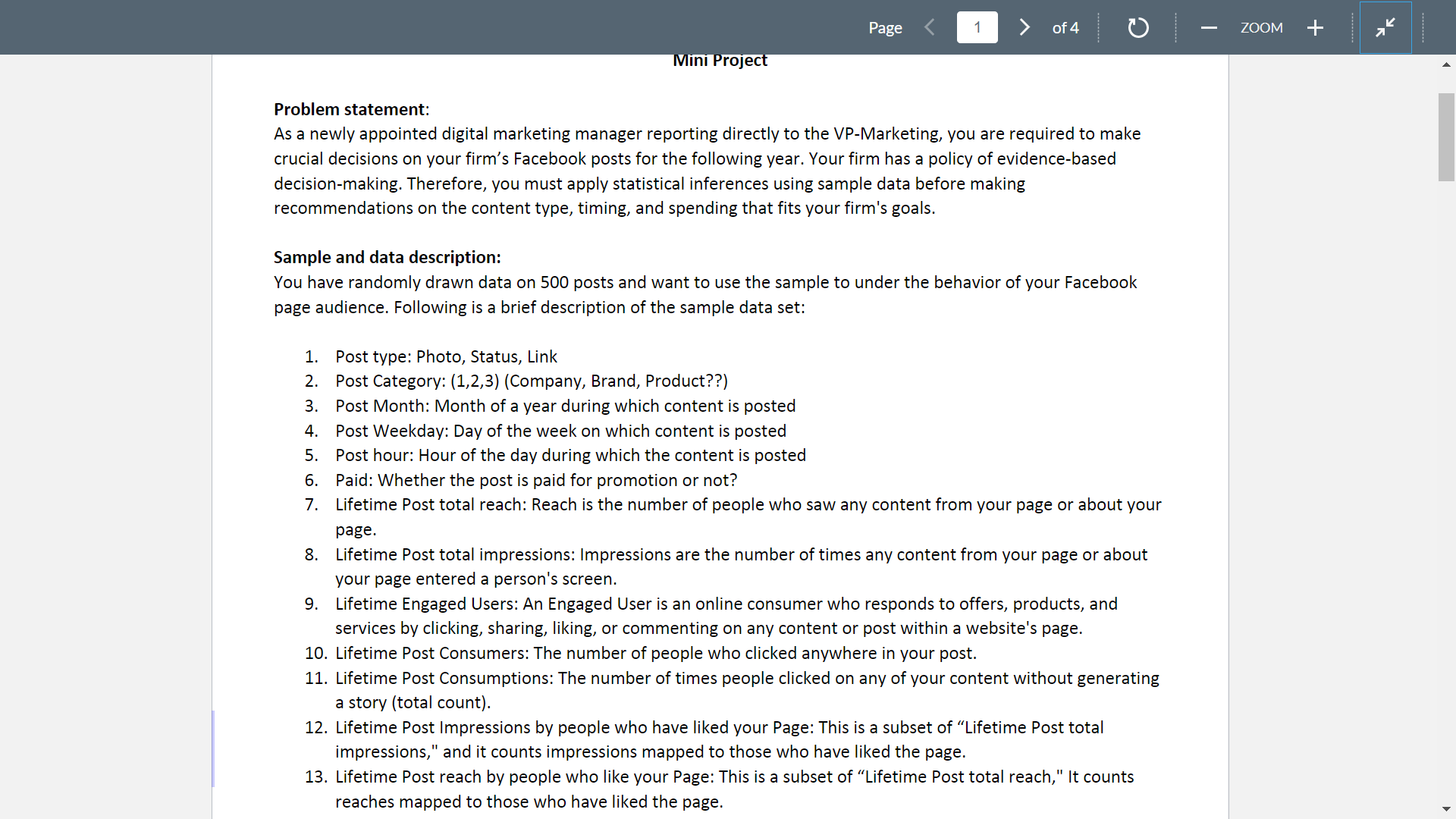Click the 'Sample and data description' heading
The image size is (1456, 819).
click(387, 256)
